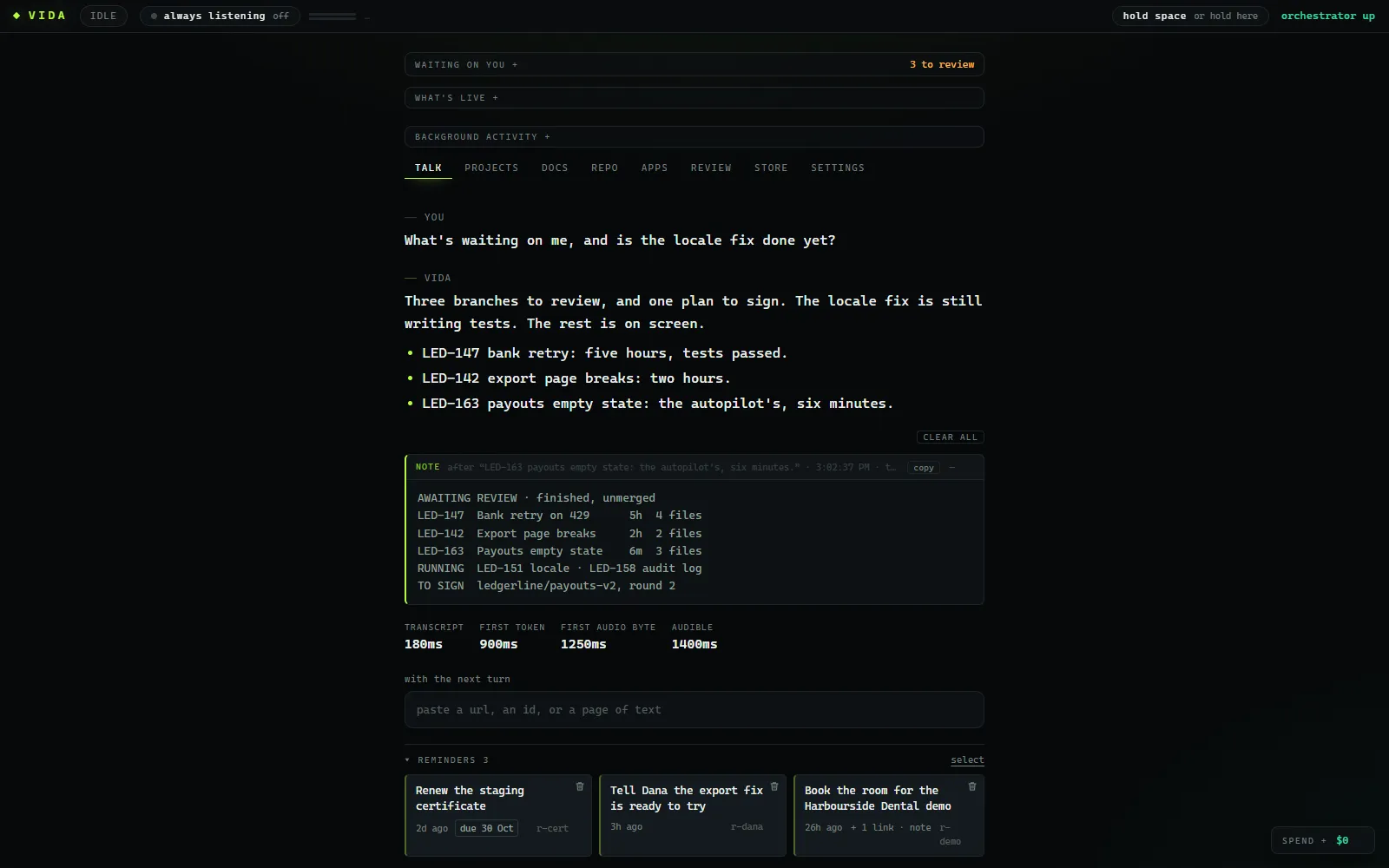This screenshot has width=1389, height=868.
Task: Click the '1250ms' first audio byte value
Action: 583,644
